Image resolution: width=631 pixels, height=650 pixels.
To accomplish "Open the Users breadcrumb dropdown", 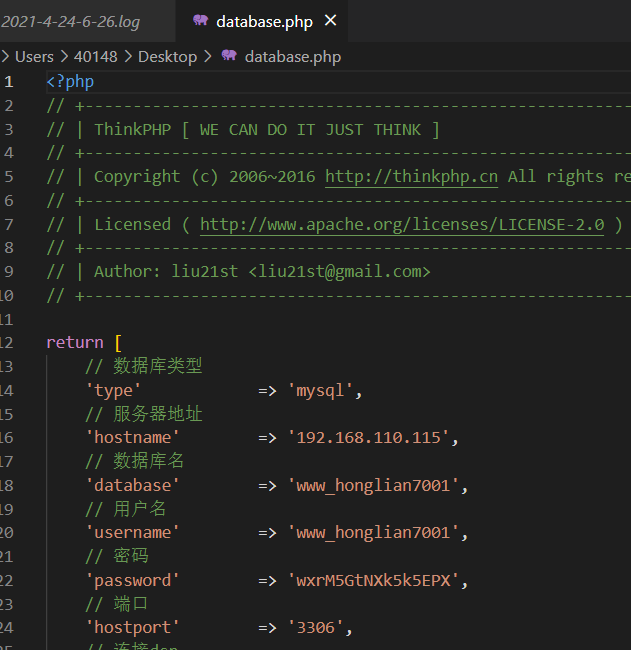I will pyautogui.click(x=34, y=57).
